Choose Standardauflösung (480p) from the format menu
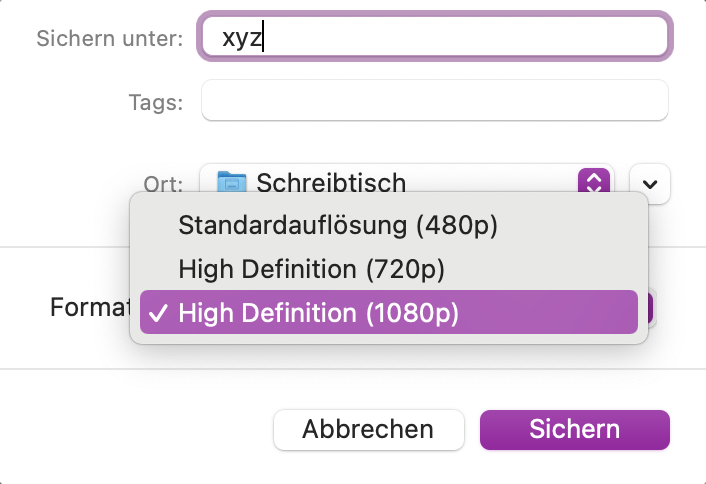Screen dimensions: 706x484 338,225
